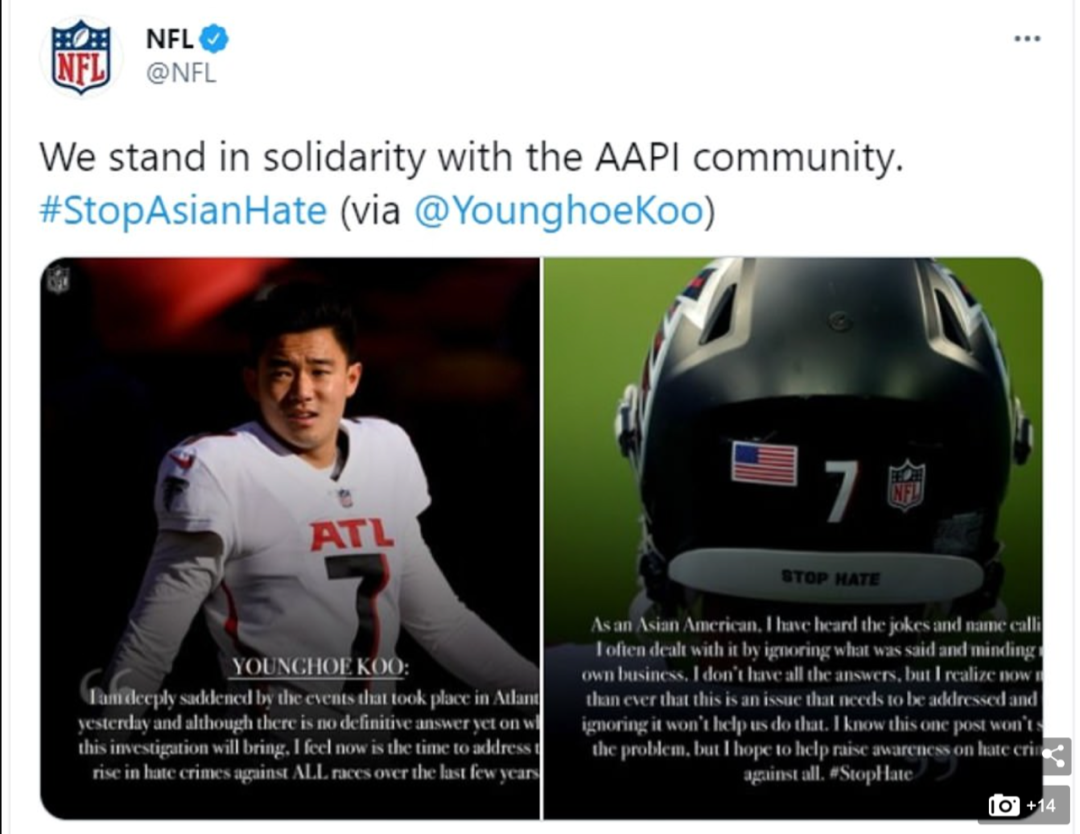Click the YOUNGHOE KOO quote heading
This screenshot has height=834, width=1080.
(x=320, y=667)
